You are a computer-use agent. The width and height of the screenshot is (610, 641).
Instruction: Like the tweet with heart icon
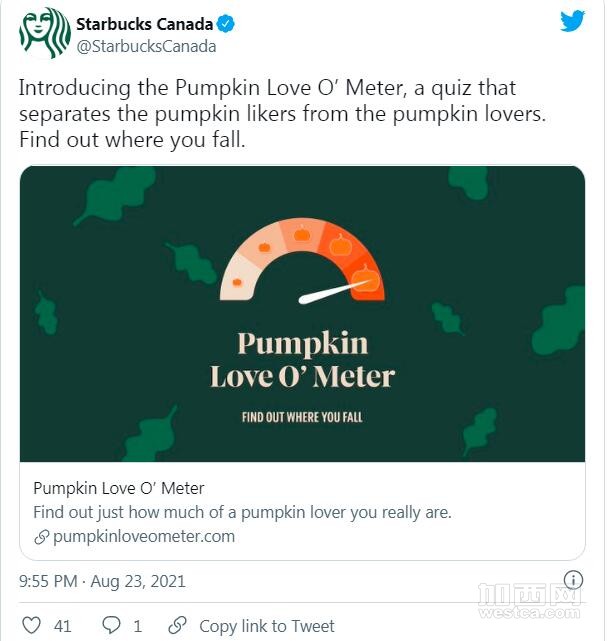[31, 625]
